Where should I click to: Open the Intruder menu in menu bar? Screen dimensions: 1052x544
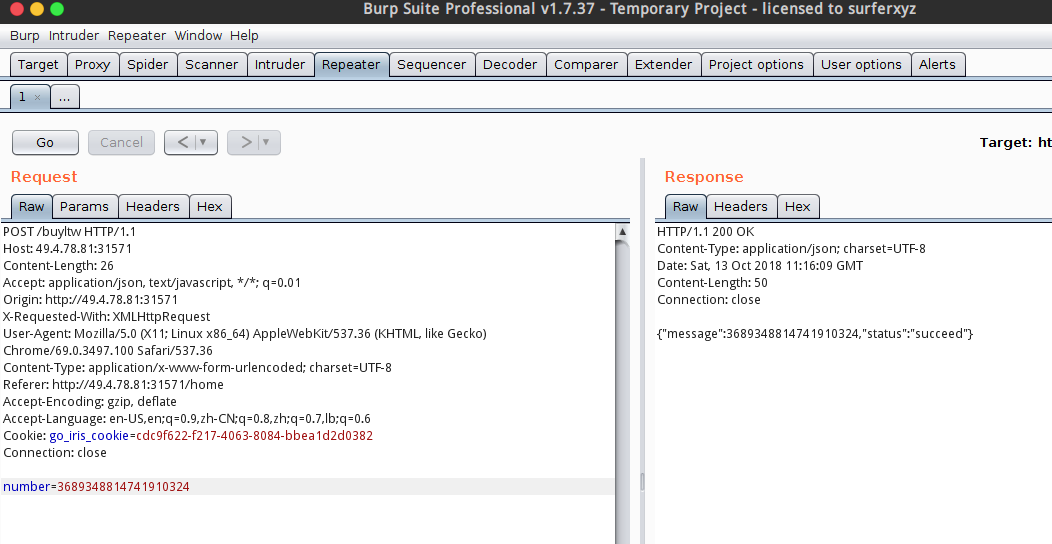[x=74, y=36]
